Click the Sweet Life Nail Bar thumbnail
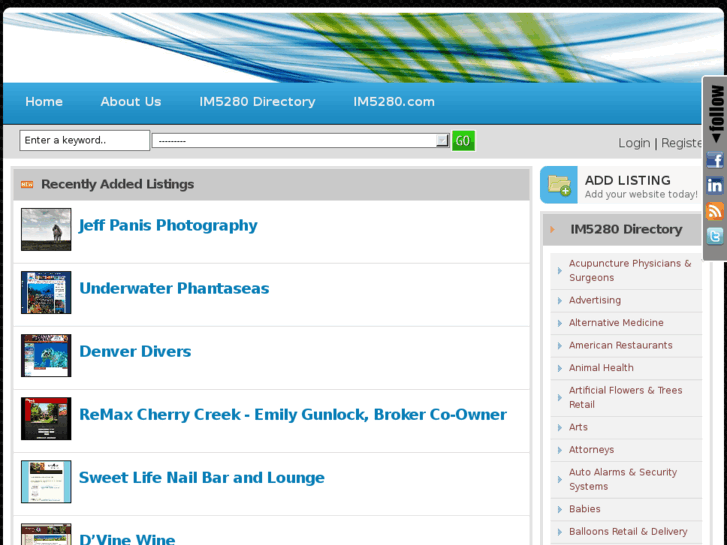Screen dimensions: 727x545 click(46, 481)
